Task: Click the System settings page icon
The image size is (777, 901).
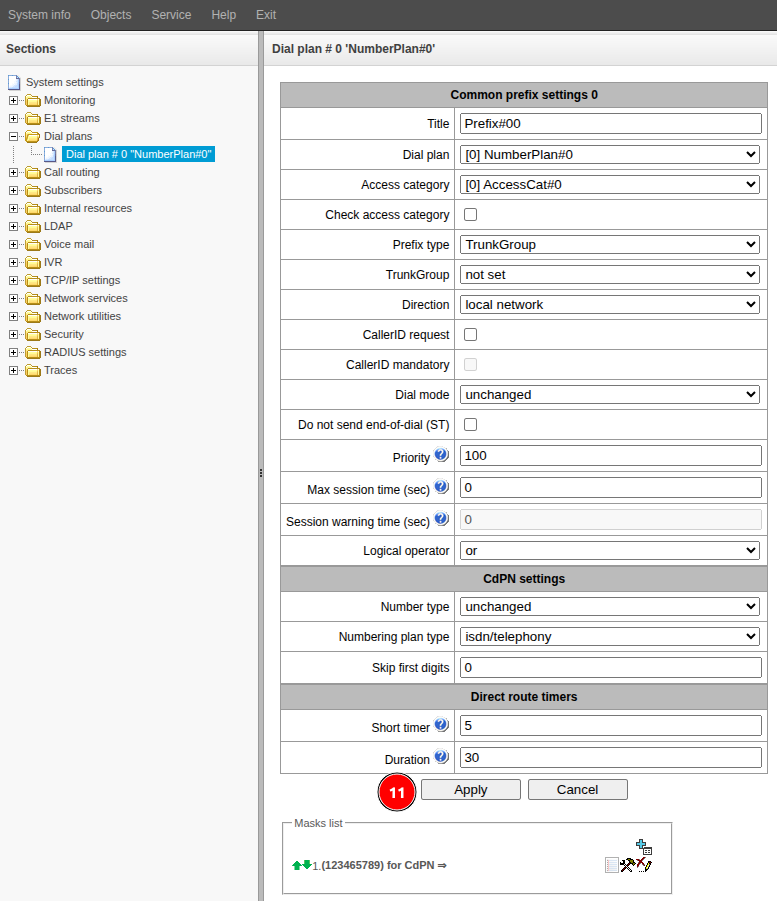Action: point(14,83)
